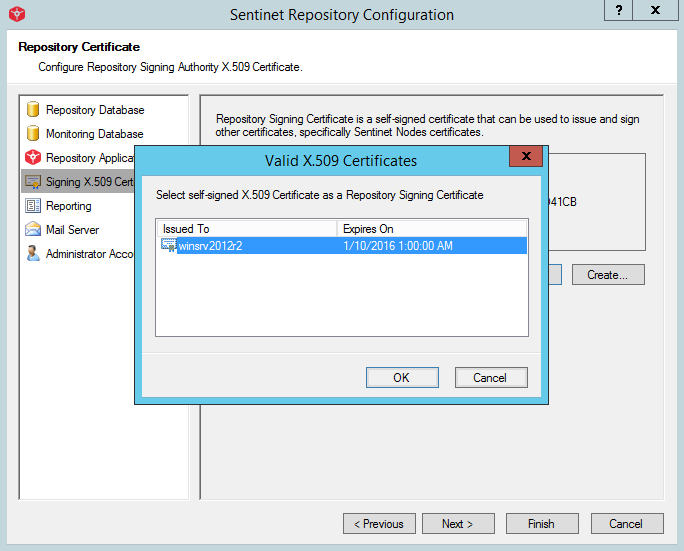This screenshot has height=551, width=684.
Task: Cancel the Sentinet Repository Configuration wizard
Action: coord(627,524)
